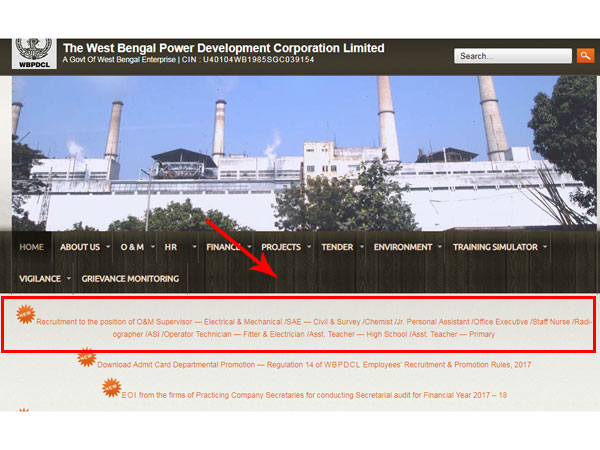Expand the VIGILANCE dropdown arrow
Viewport: 600px width, 450px height.
[x=69, y=278]
